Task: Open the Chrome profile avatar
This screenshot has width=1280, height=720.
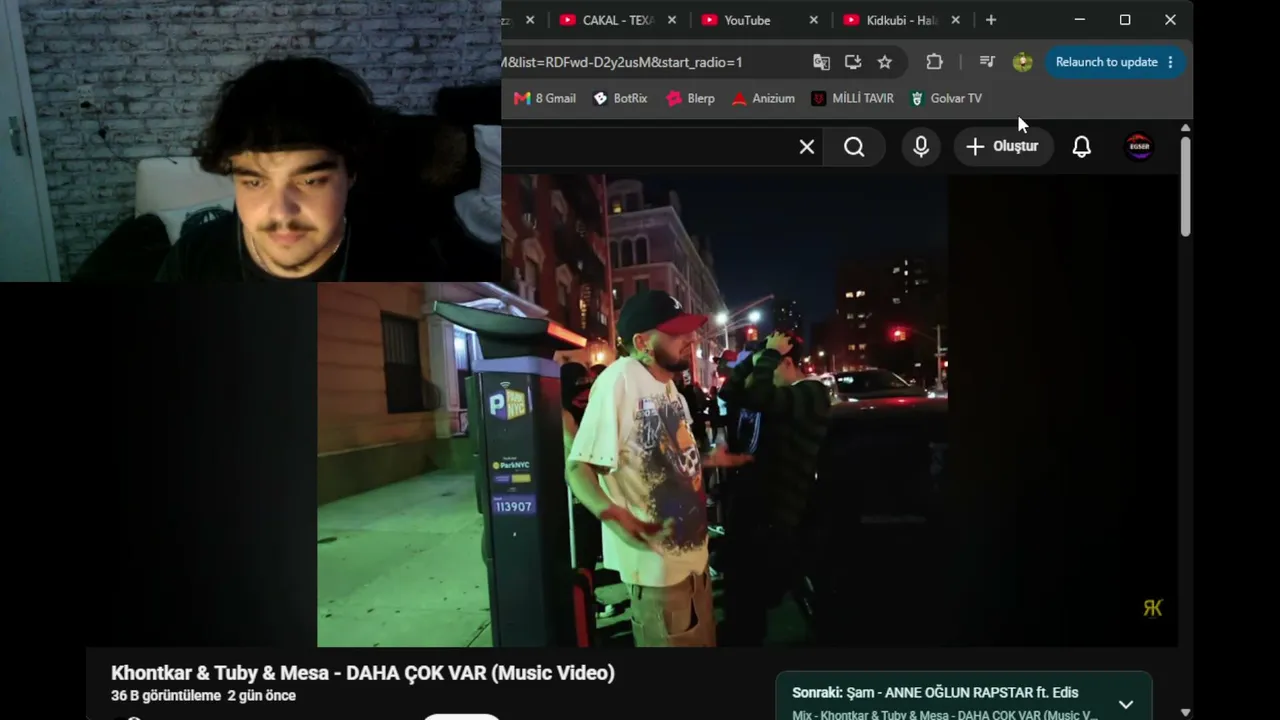Action: tap(1022, 62)
